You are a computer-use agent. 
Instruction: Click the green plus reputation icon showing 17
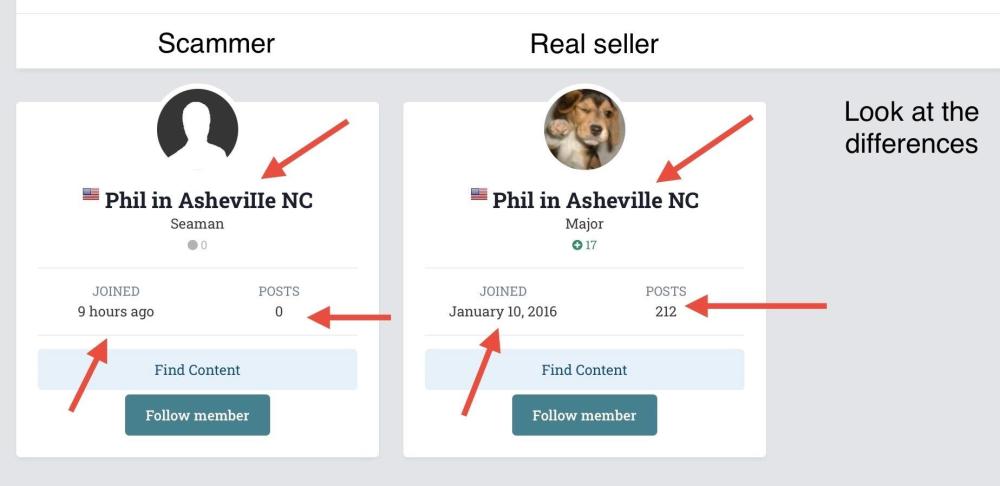coord(577,245)
